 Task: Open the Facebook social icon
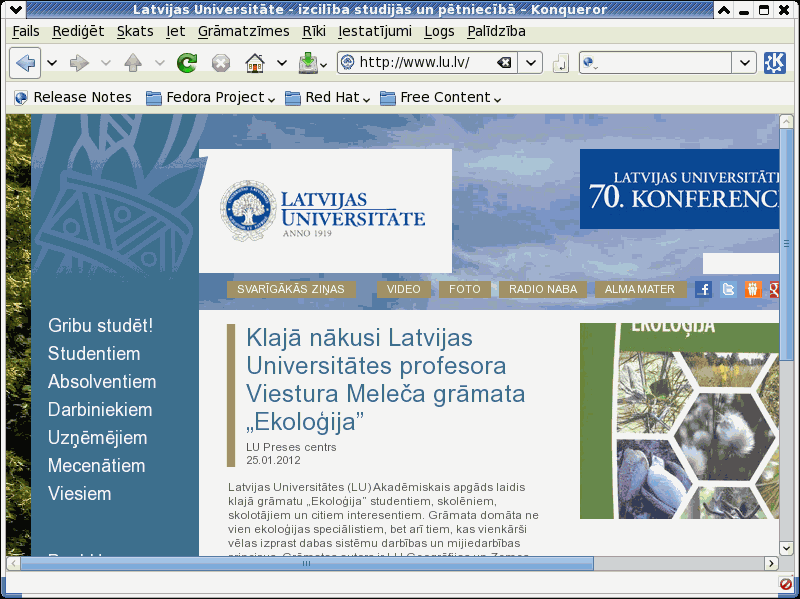(704, 289)
